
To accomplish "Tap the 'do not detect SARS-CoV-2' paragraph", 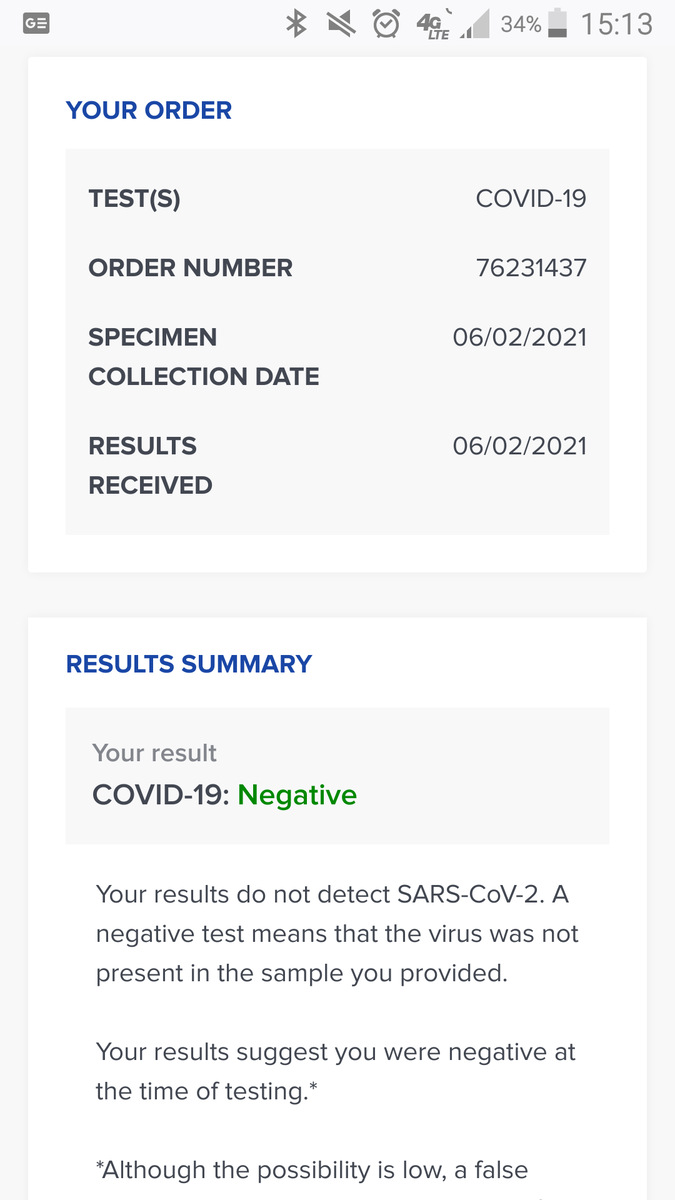I will click(337, 933).
